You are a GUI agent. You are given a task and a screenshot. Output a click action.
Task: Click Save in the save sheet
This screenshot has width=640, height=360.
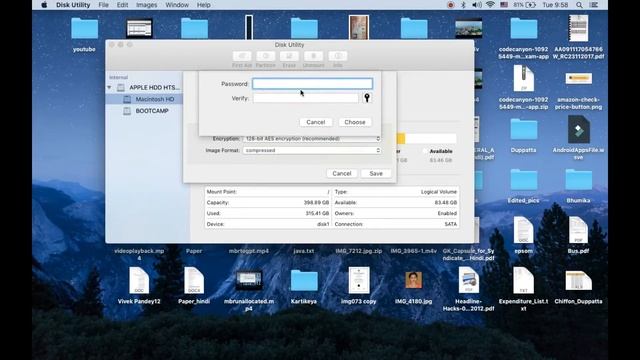376,173
